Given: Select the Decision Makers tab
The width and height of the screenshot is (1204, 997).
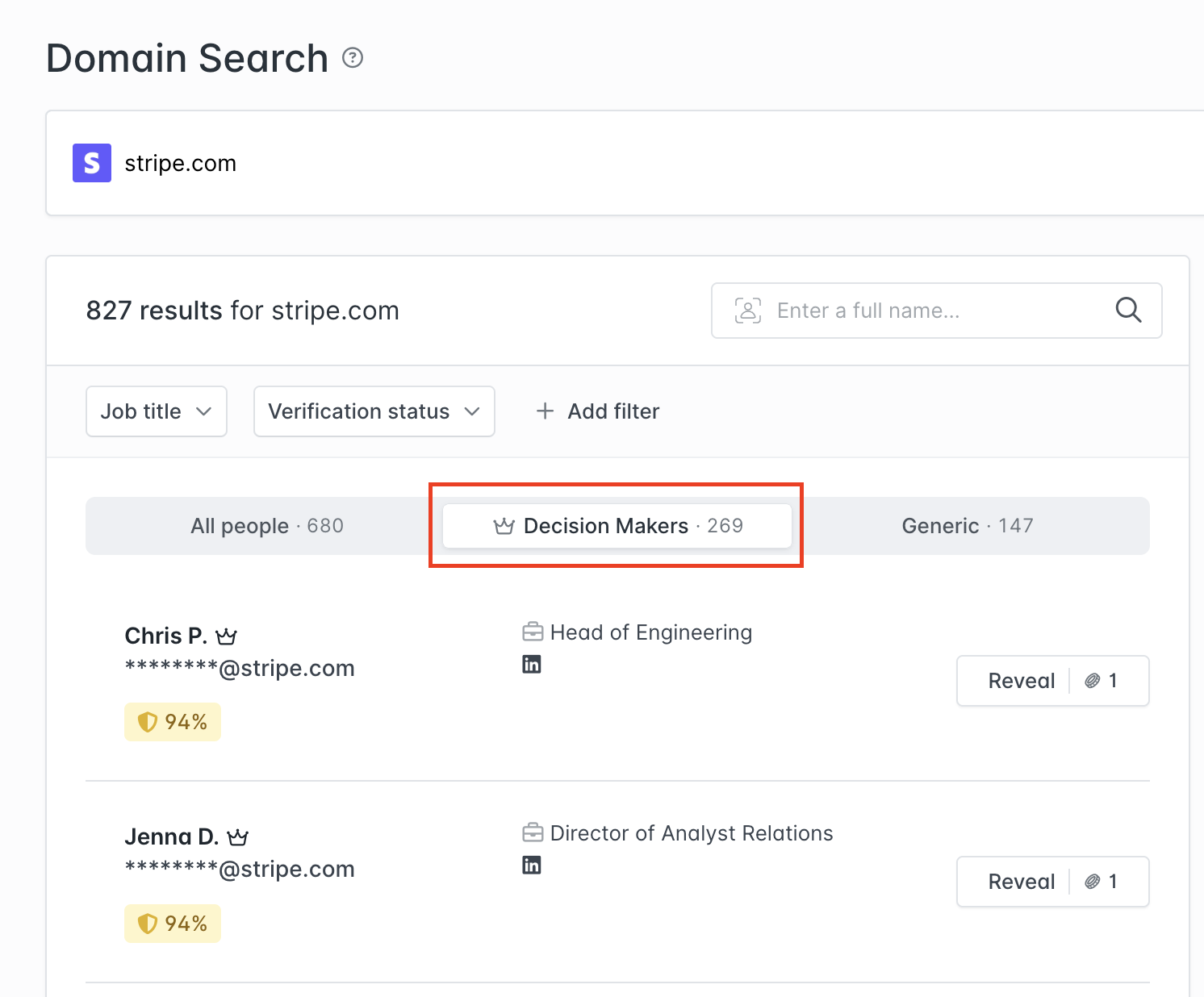Looking at the screenshot, I should [617, 526].
